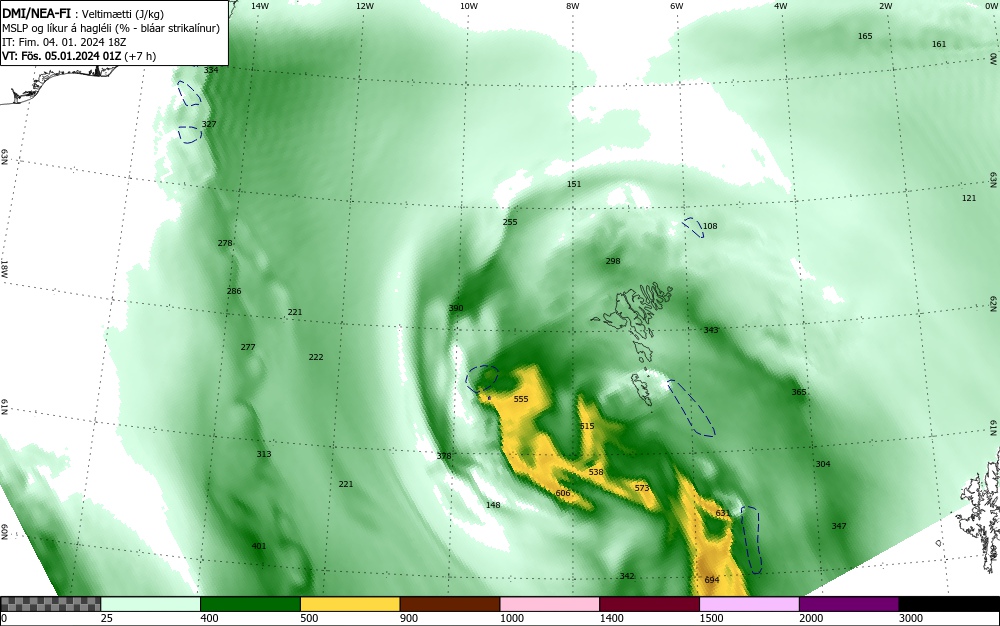This screenshot has height=626, width=1000.
Task: Click the value 165 on the map
Action: pos(865,36)
